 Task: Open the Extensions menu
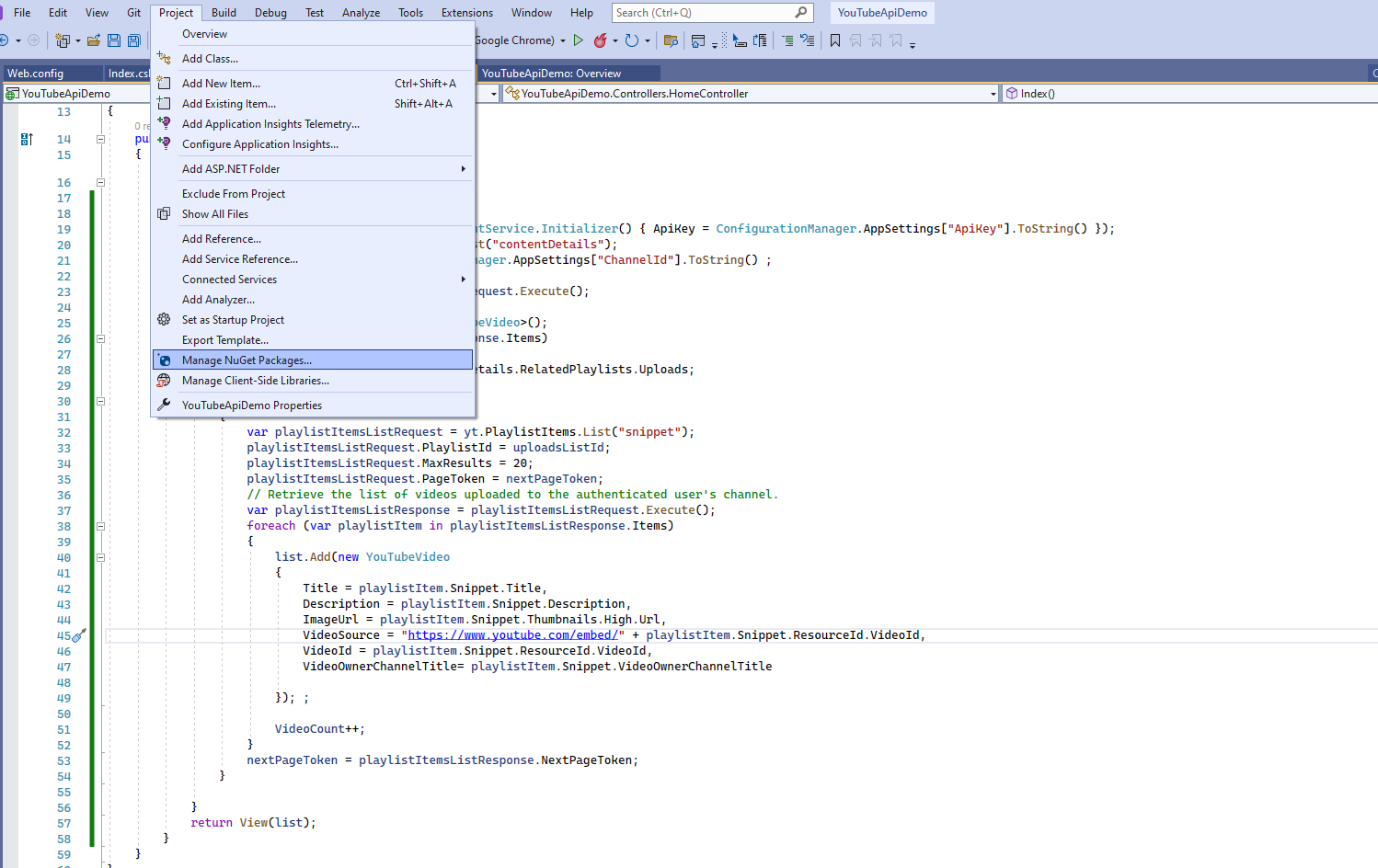[467, 13]
